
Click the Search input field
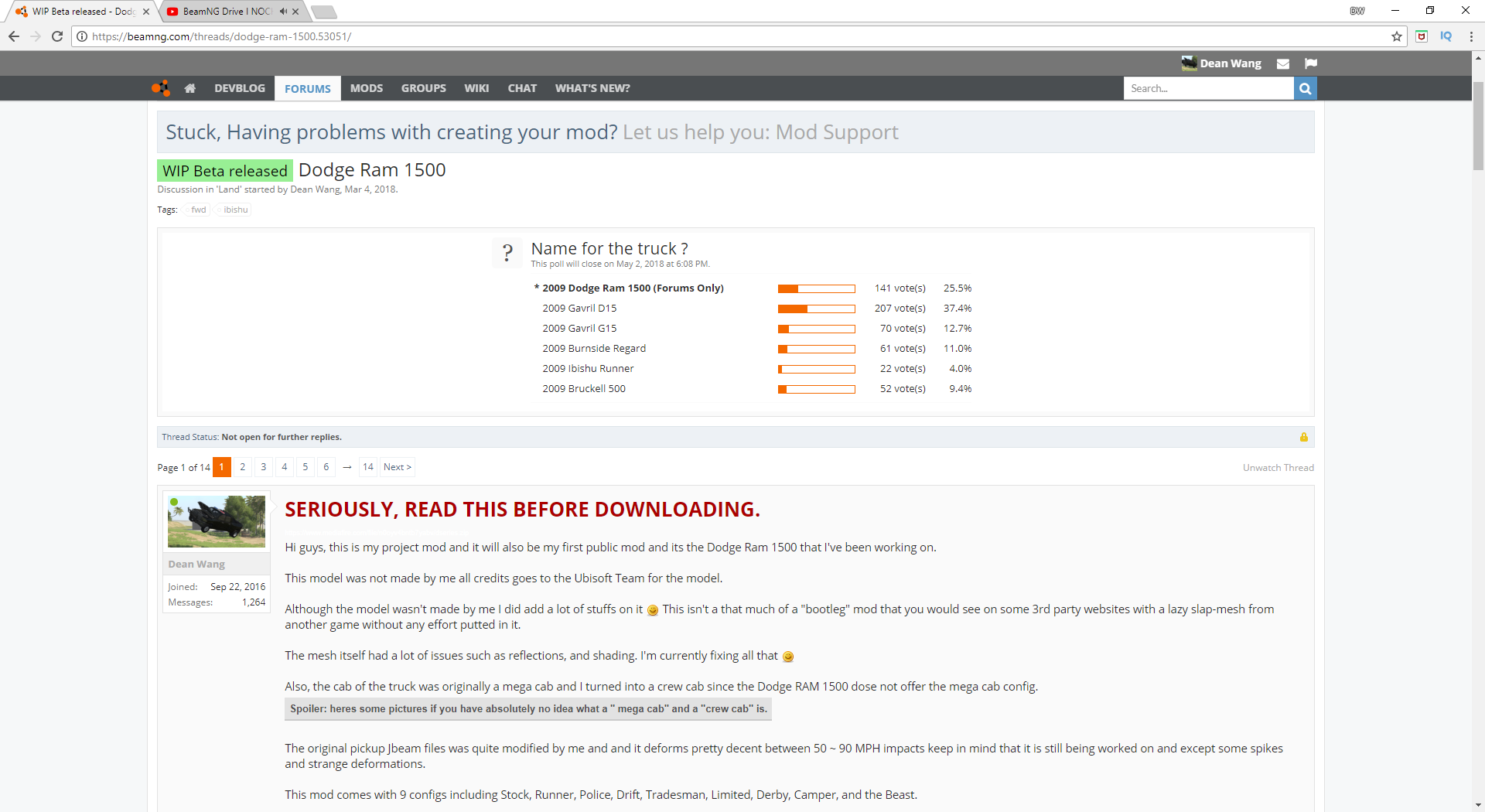(x=1209, y=88)
